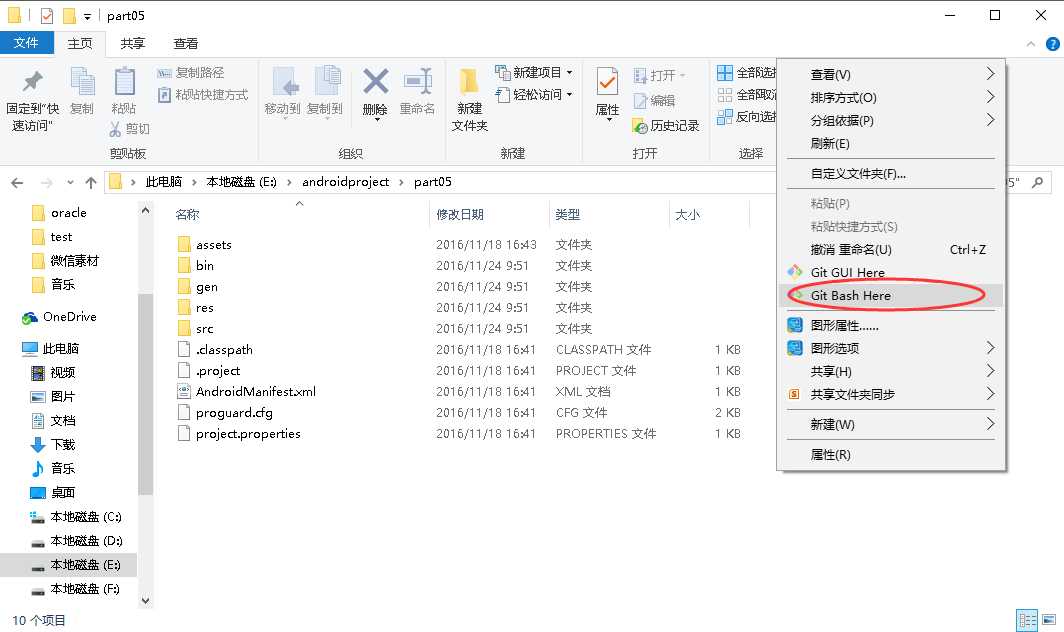Click the History icon in the ribbon
This screenshot has width=1064, height=632.
click(639, 126)
